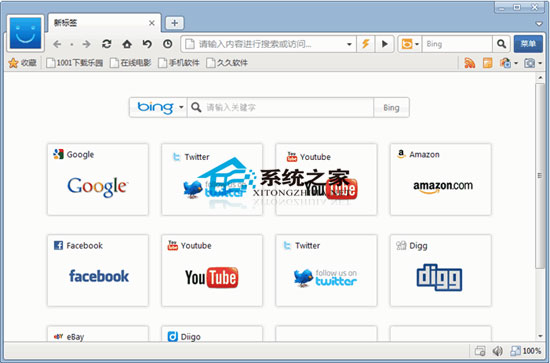
Task: Open the Facebook speed dial tile
Action: (x=98, y=270)
